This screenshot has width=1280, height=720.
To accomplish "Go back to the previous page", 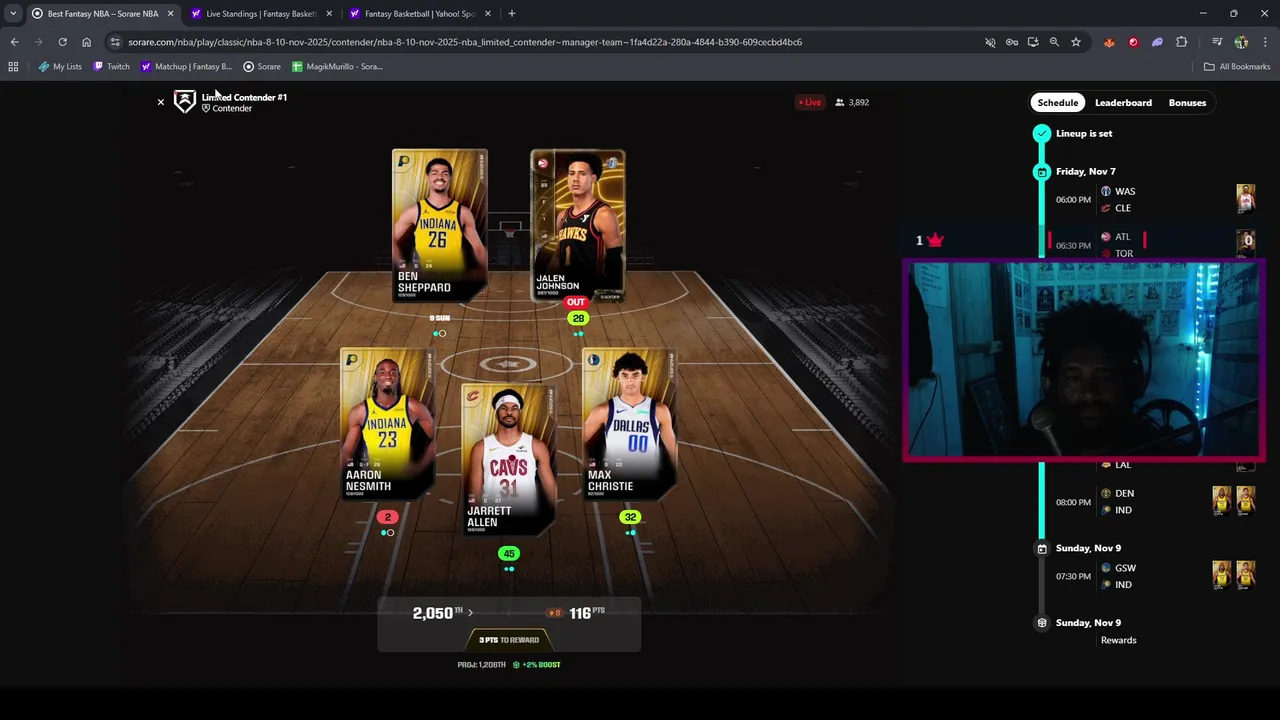I will pyautogui.click(x=14, y=42).
